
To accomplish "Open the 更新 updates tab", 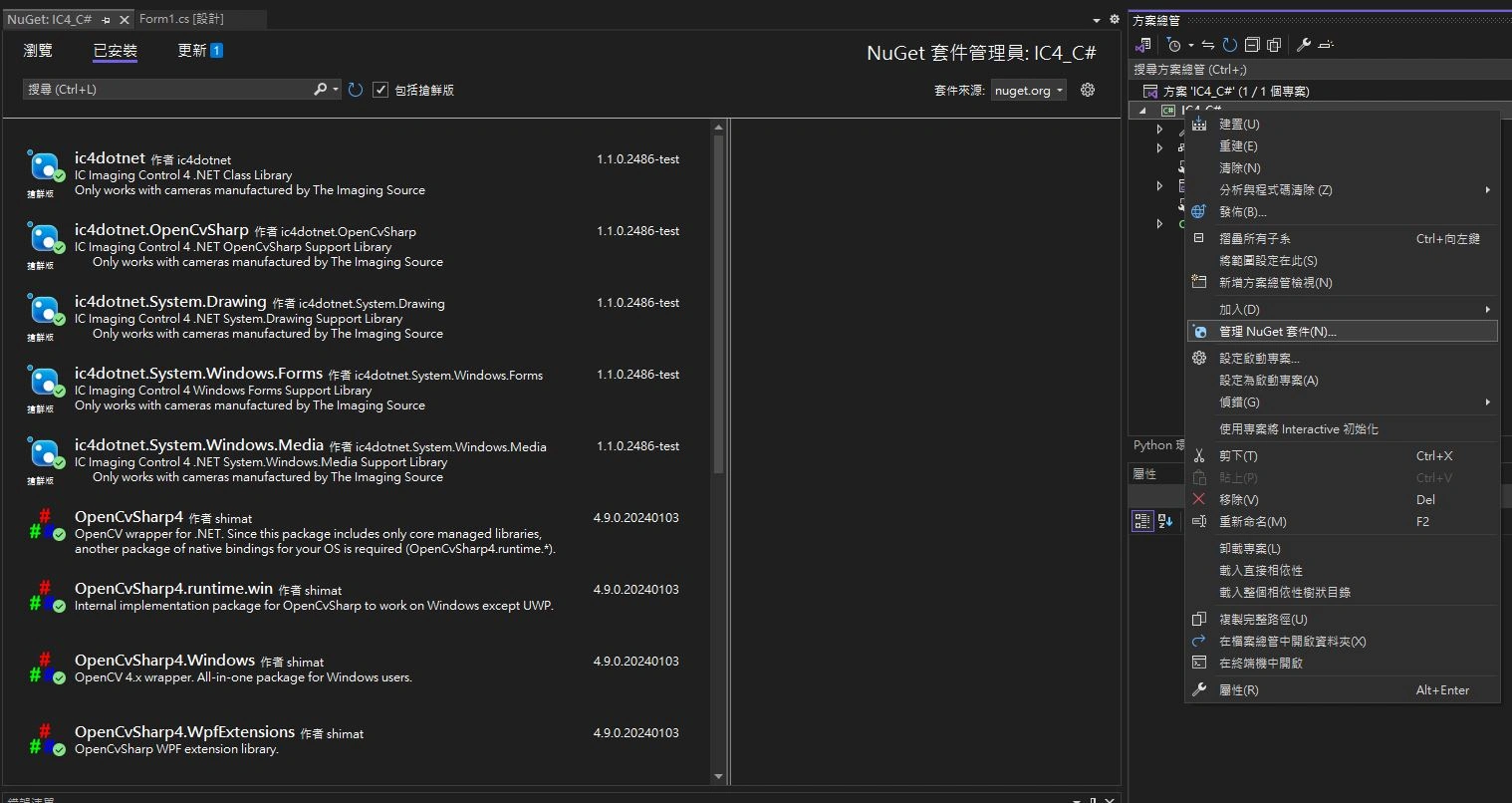I will pyautogui.click(x=192, y=51).
